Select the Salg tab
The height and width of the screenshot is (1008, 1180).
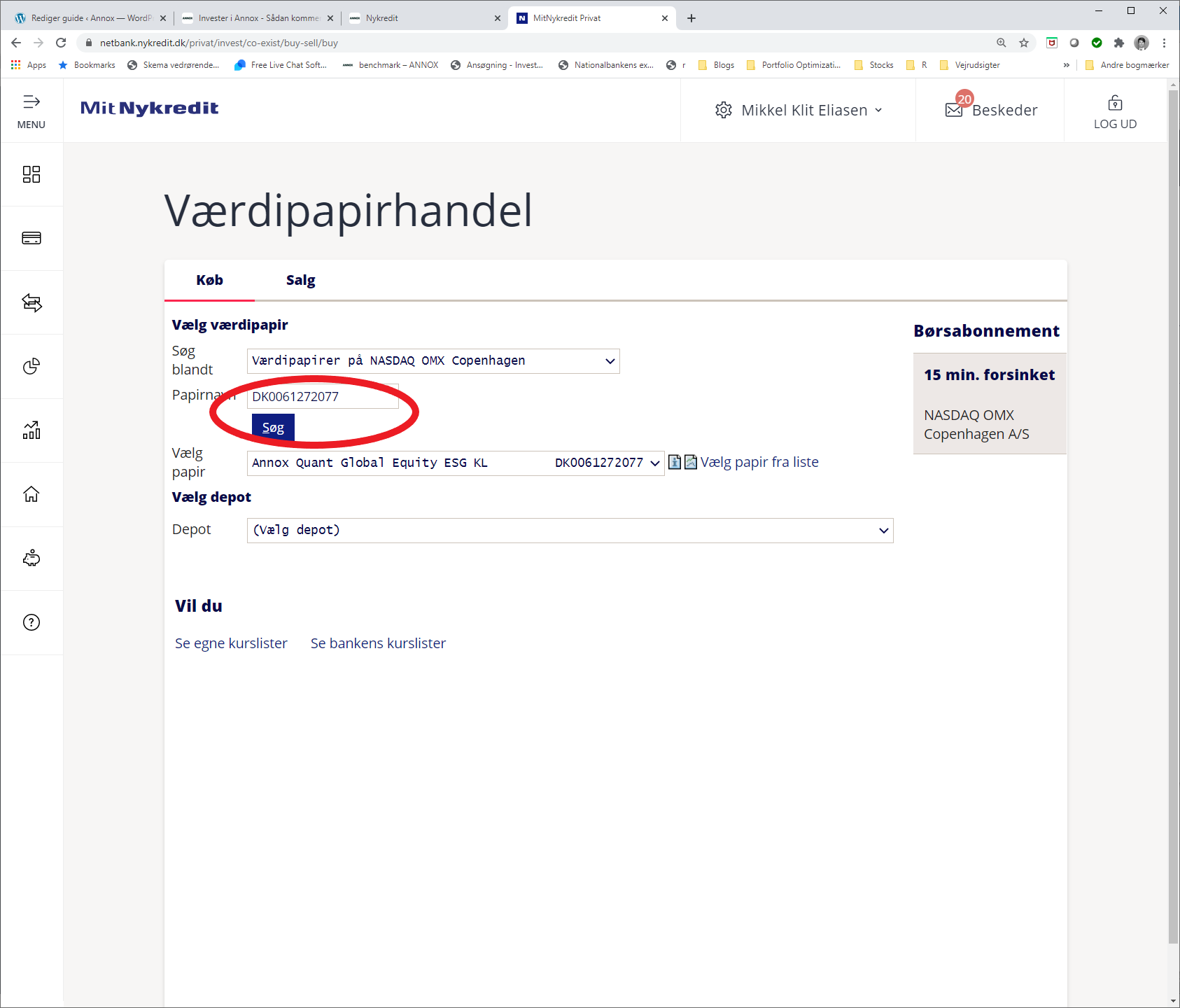[300, 280]
